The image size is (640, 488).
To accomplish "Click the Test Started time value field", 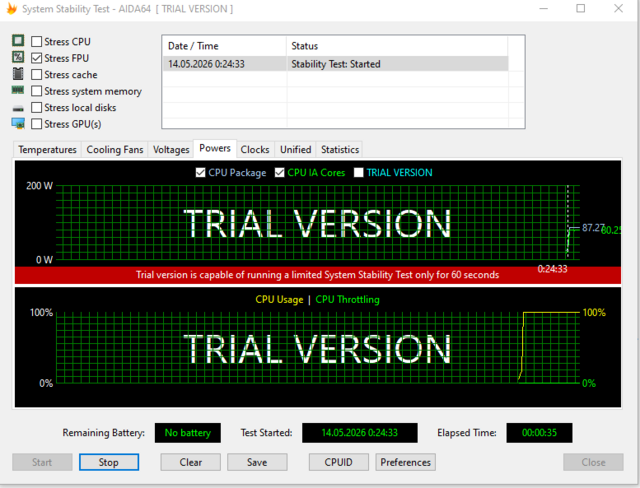I will [360, 433].
